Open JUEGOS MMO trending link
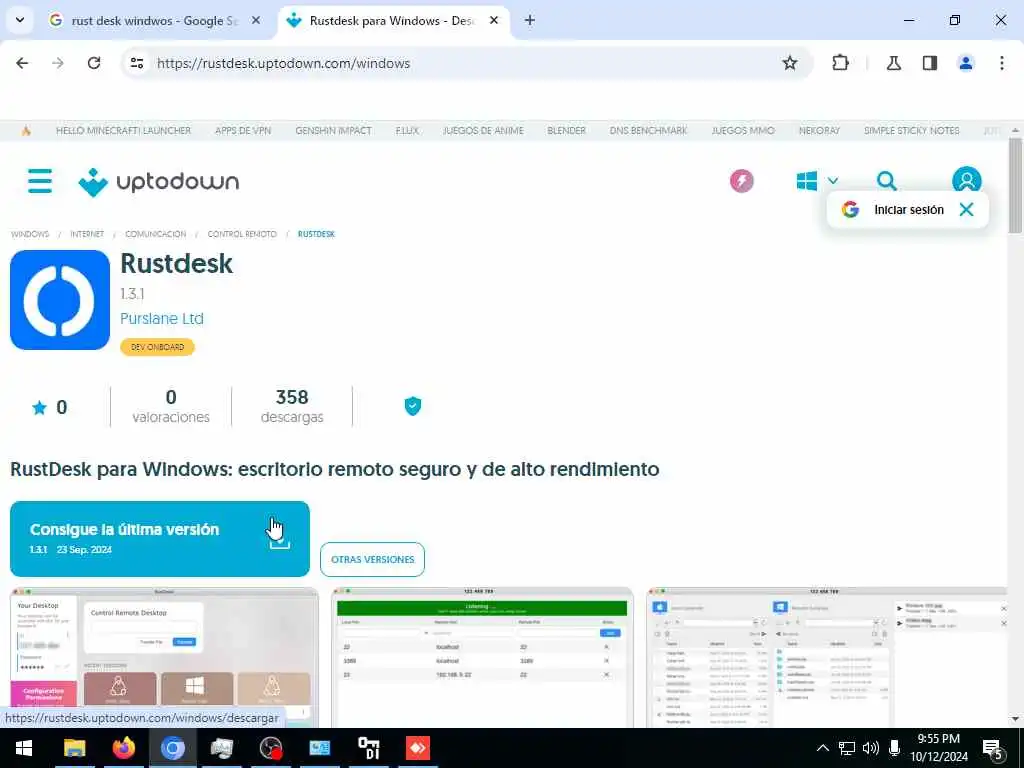The image size is (1024, 768). coord(743,131)
